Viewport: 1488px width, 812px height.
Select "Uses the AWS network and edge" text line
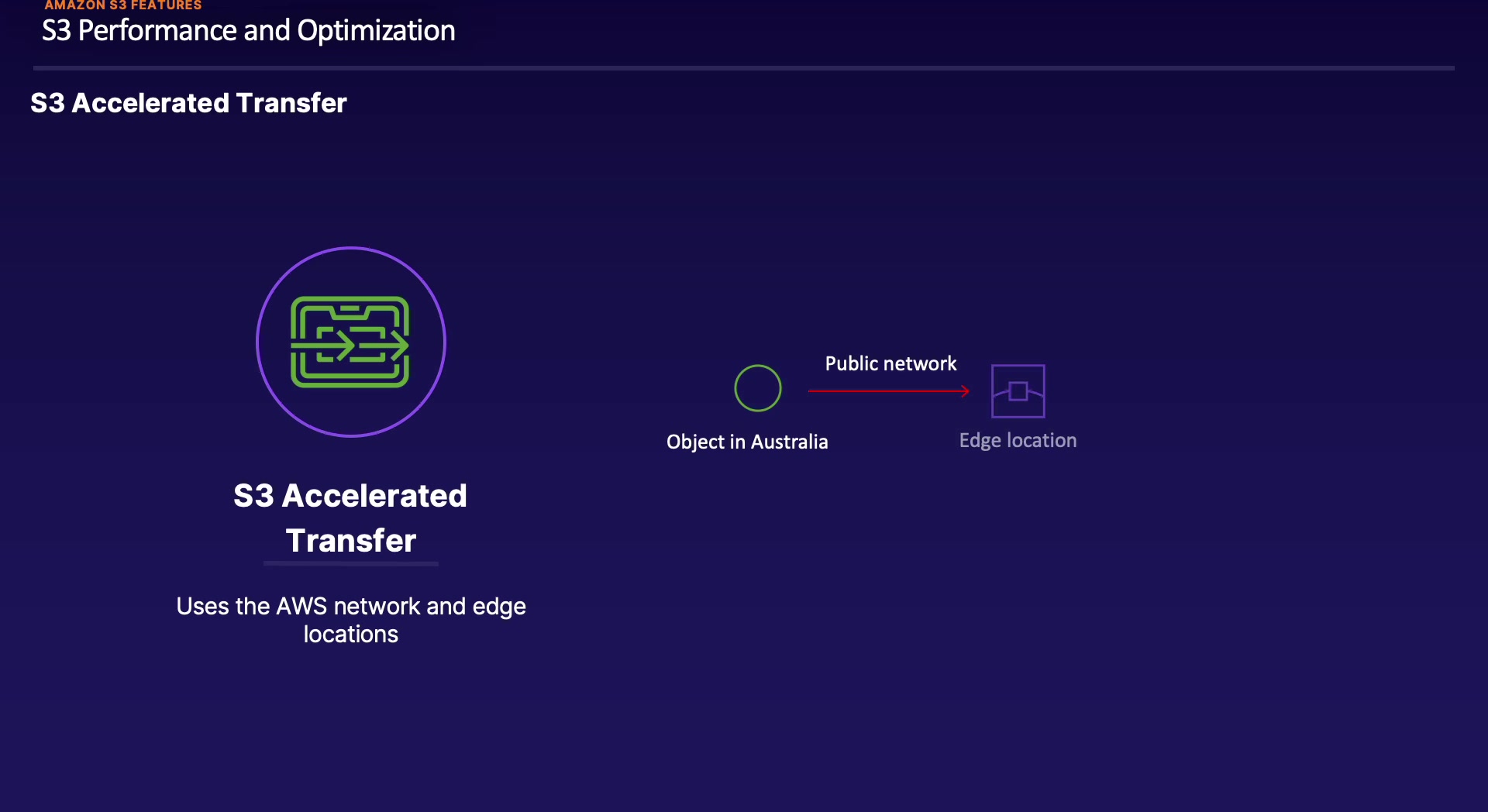(350, 606)
